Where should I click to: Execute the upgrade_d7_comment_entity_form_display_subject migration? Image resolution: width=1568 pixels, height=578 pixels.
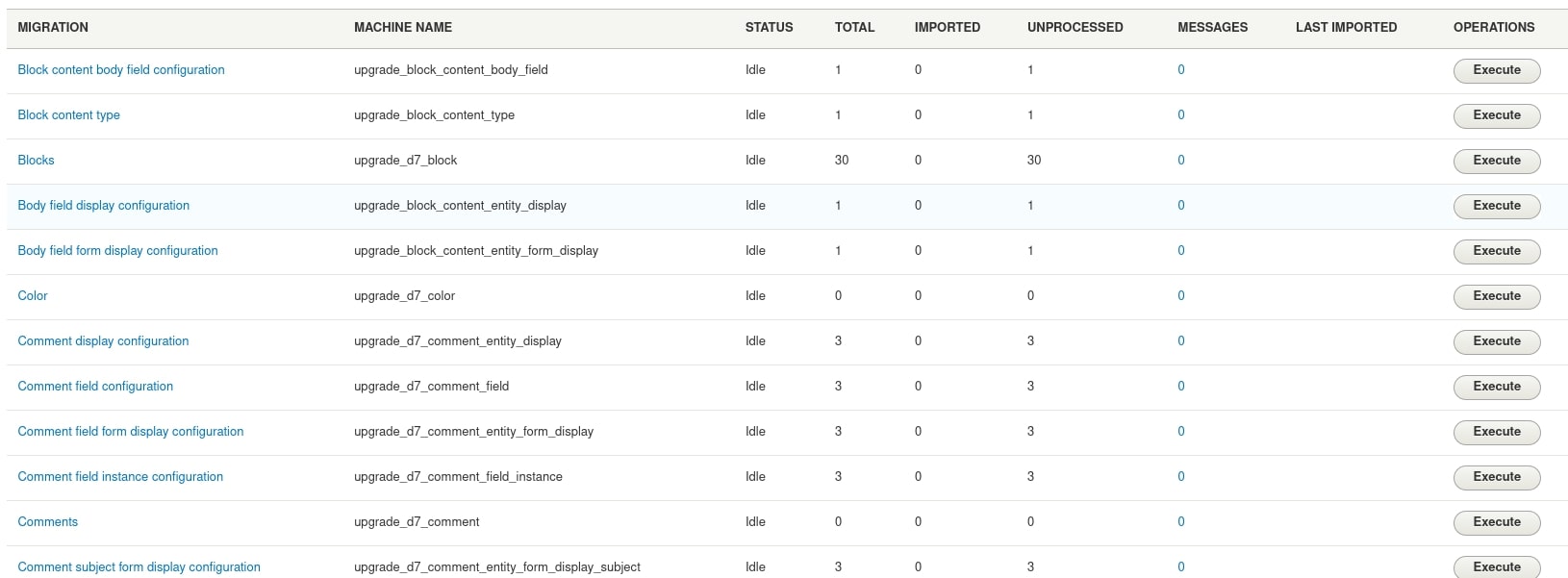1497,567
